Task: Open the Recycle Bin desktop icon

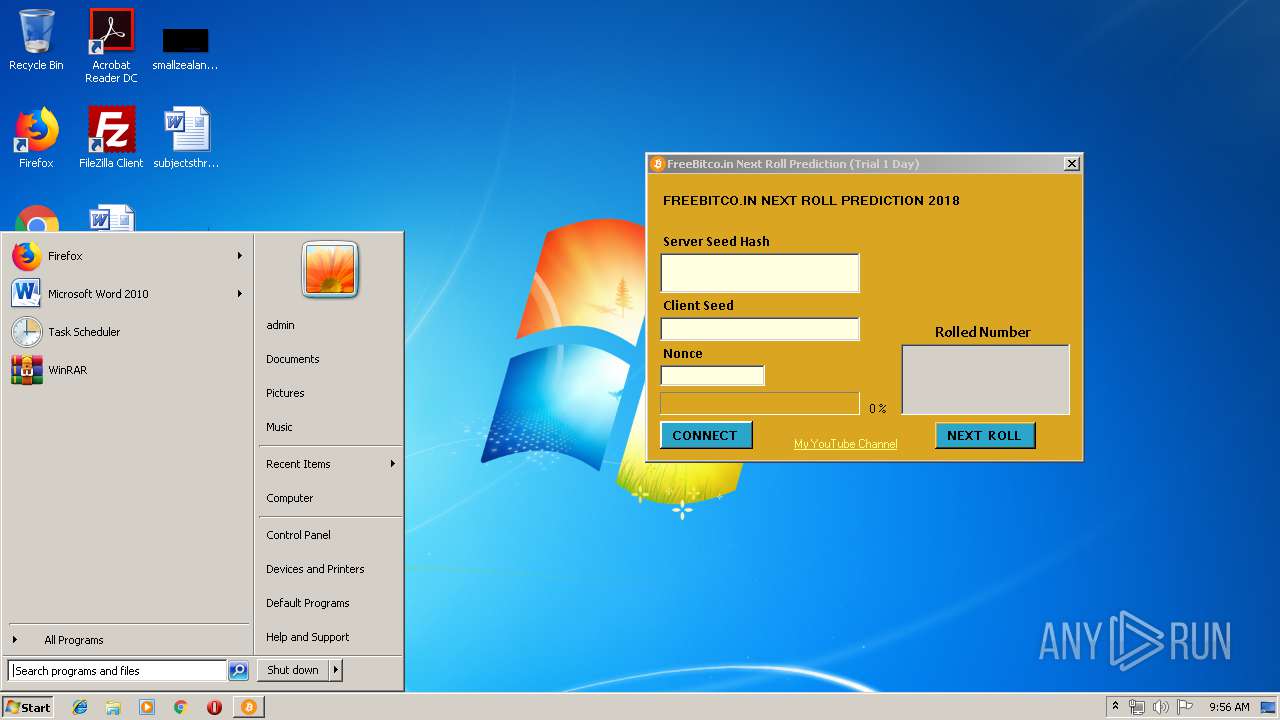Action: pos(36,40)
